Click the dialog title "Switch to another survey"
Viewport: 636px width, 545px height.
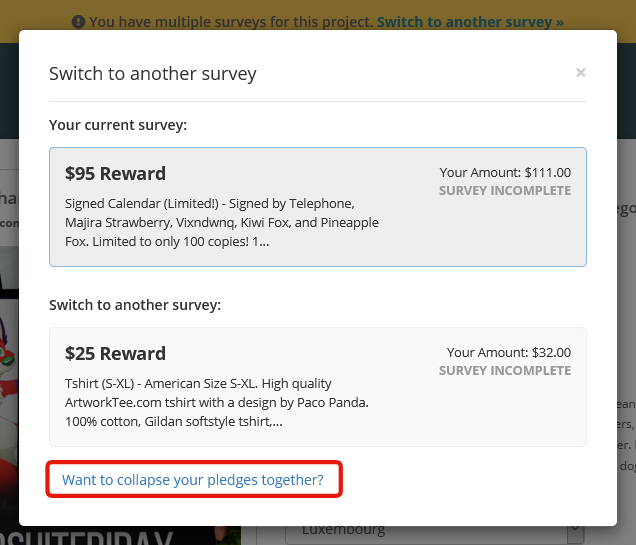click(x=153, y=73)
